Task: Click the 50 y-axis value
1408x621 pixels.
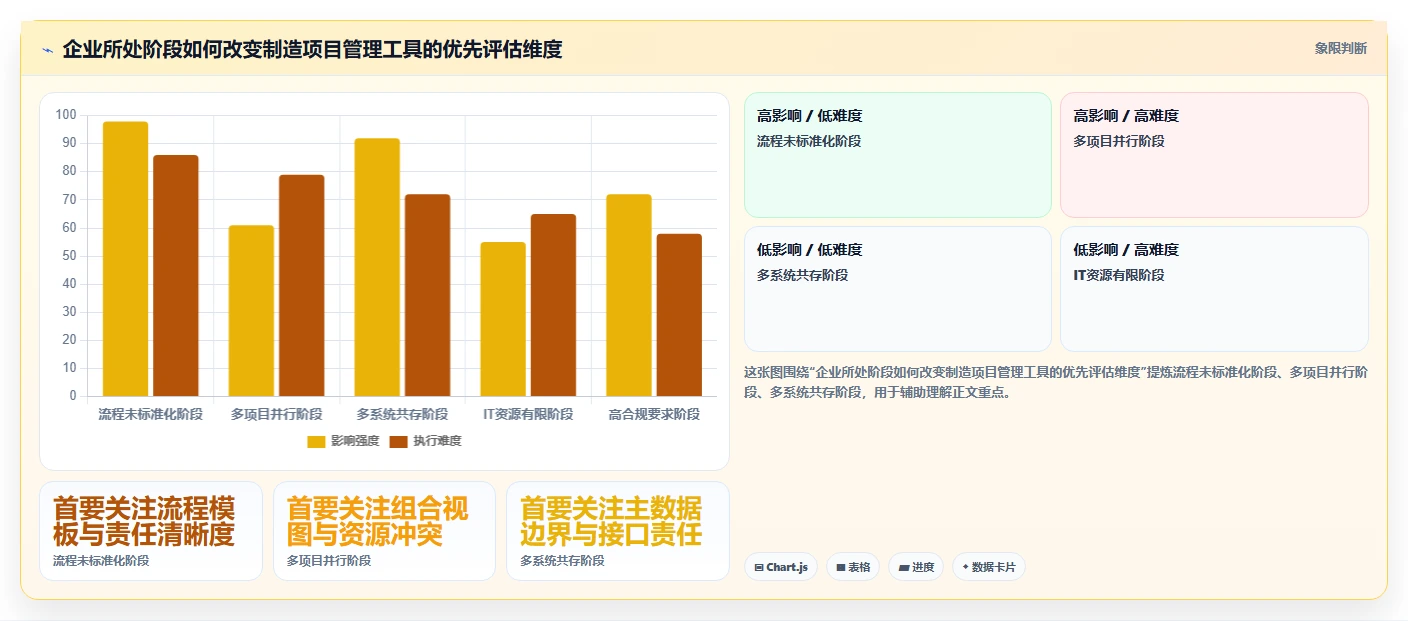Action: 70,256
